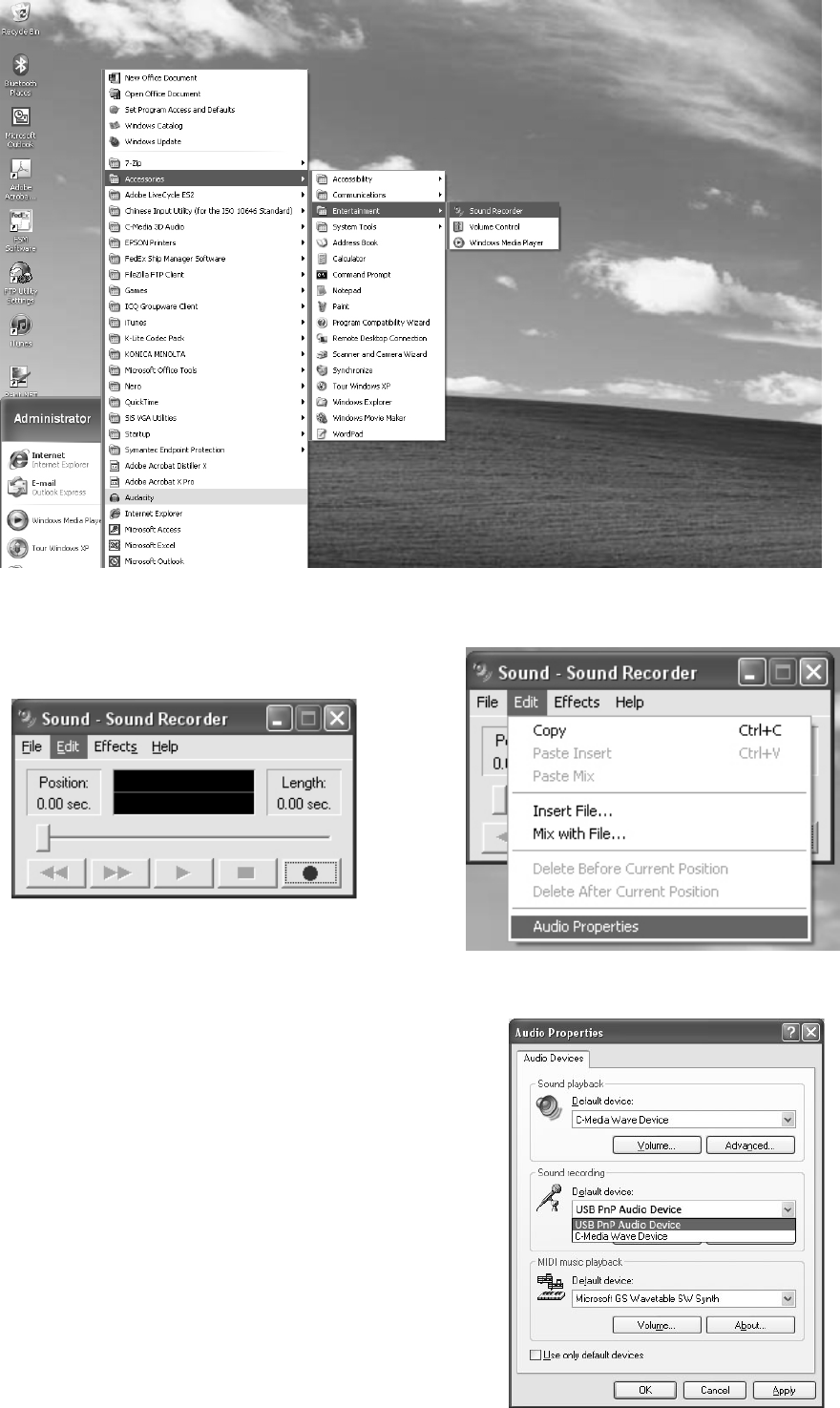Image resolution: width=840 pixels, height=1408 pixels.
Task: Open Microsoft Access from the programs list
Action: click(206, 529)
